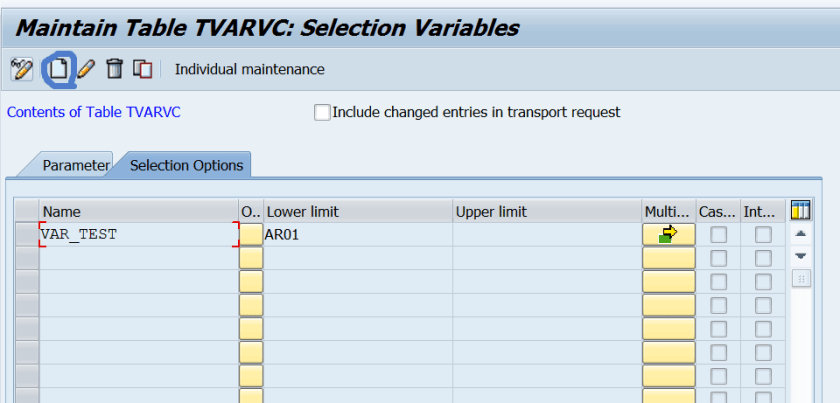Viewport: 840px width, 403px height.
Task: Enable Include changed entries in transport request
Action: [322, 112]
